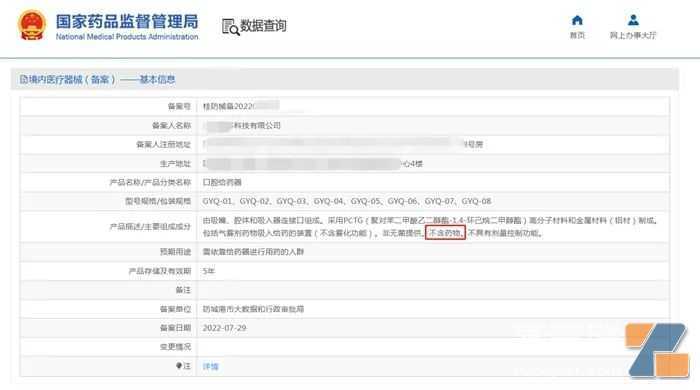Select 口腔给药器 product name value
The height and width of the screenshot is (390, 700).
click(x=222, y=182)
